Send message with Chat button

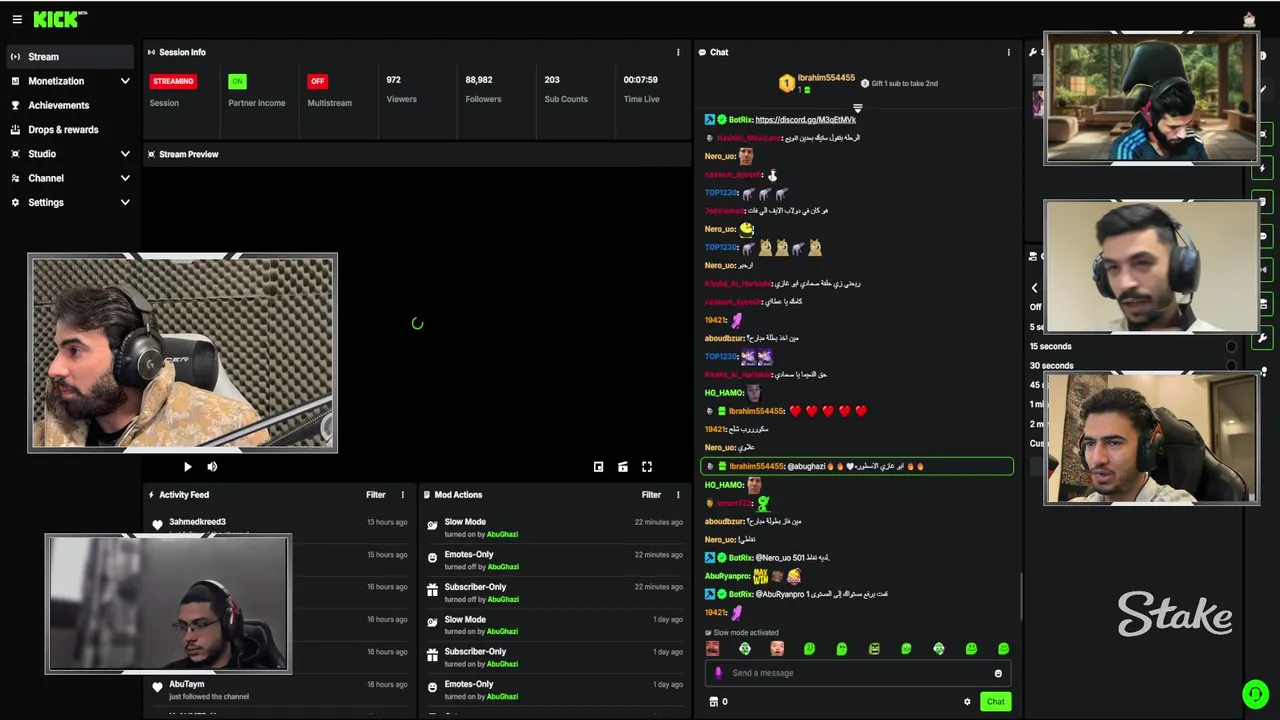coord(995,702)
